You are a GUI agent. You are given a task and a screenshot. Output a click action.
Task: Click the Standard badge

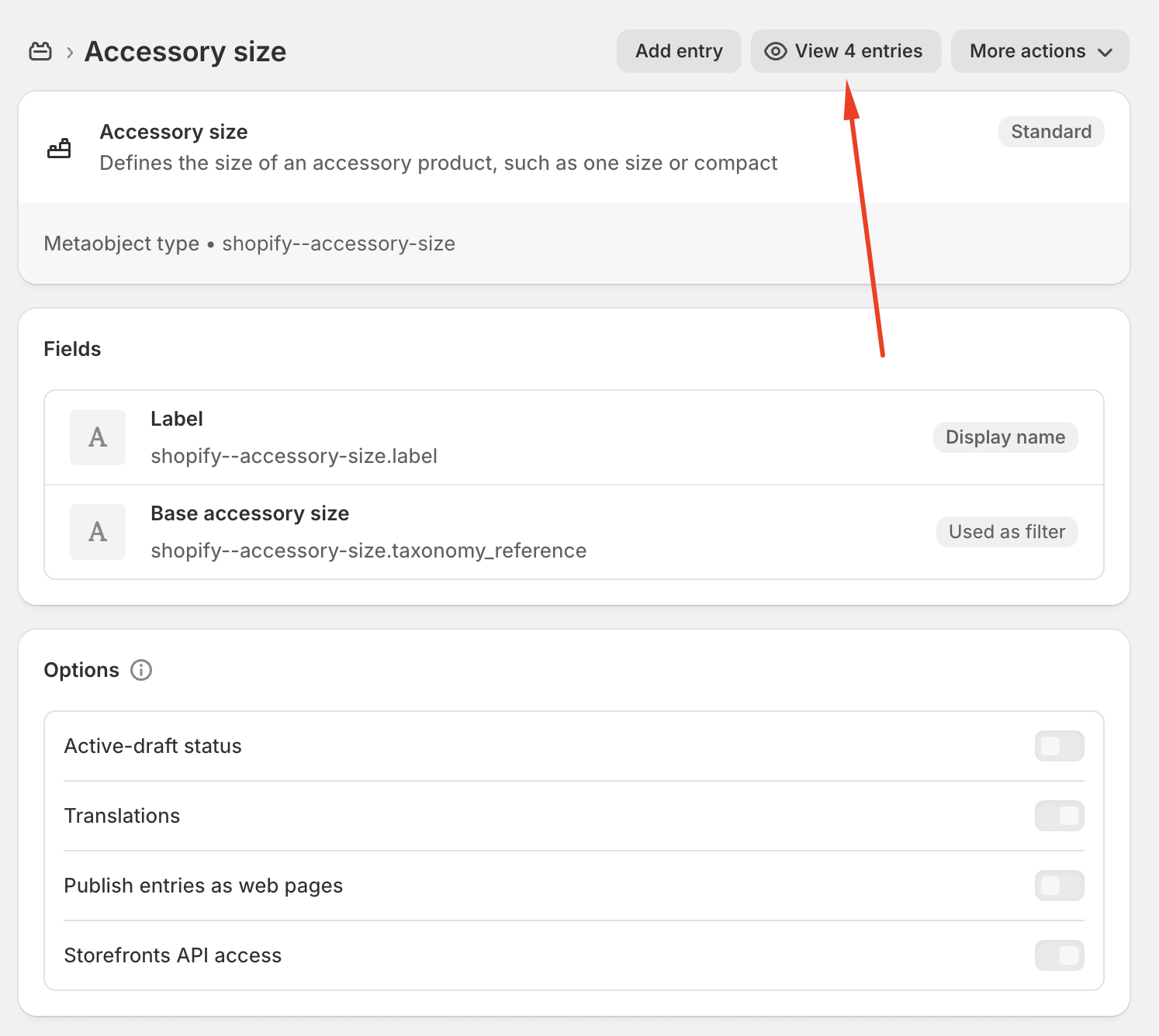(1051, 132)
